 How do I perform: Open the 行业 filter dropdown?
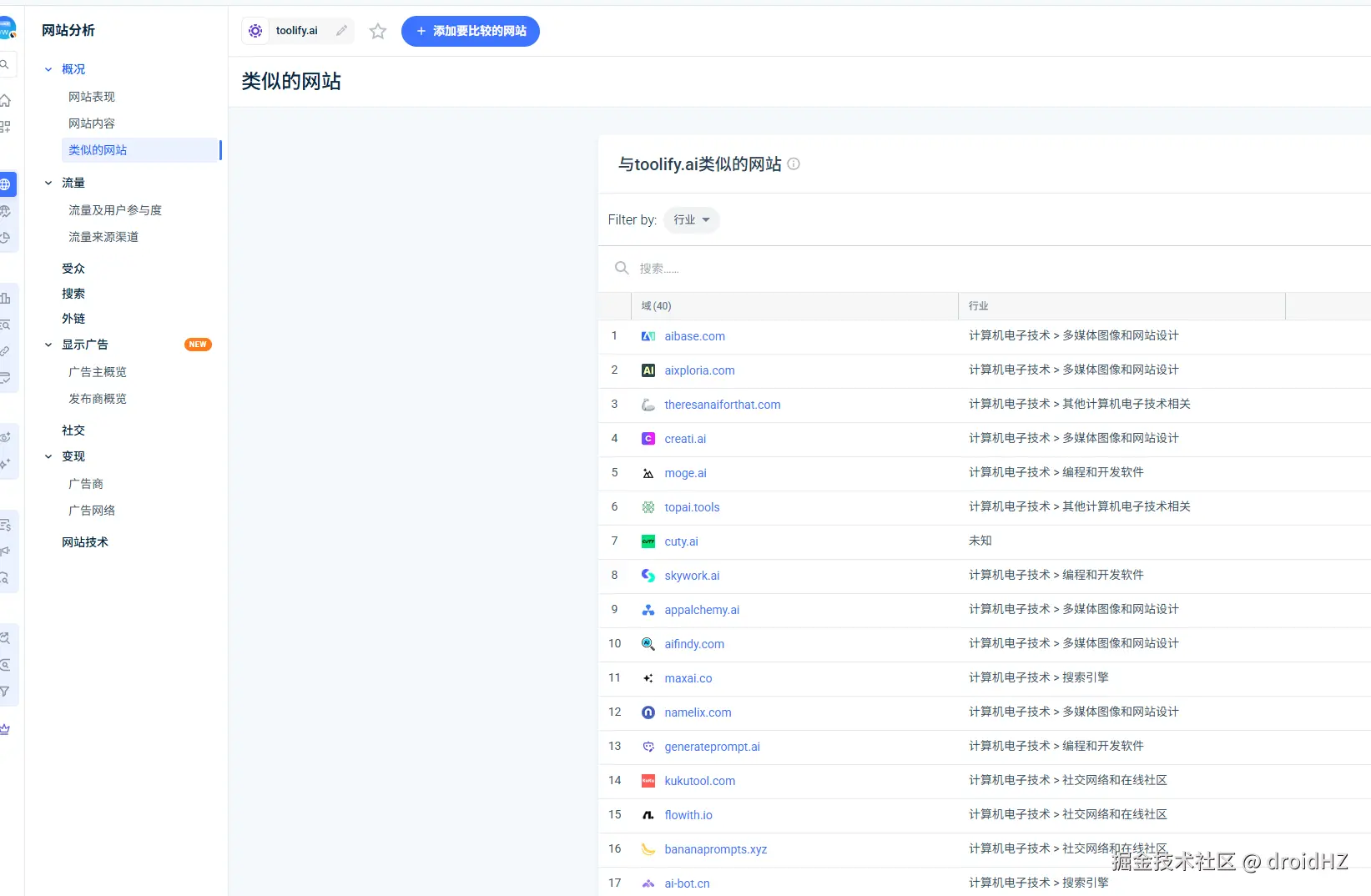(692, 219)
